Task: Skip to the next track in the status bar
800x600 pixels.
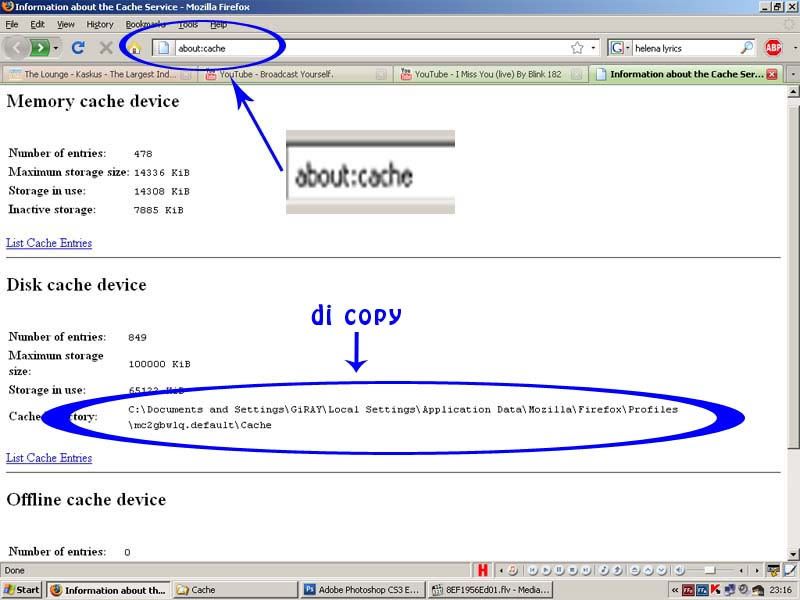Action: click(586, 570)
